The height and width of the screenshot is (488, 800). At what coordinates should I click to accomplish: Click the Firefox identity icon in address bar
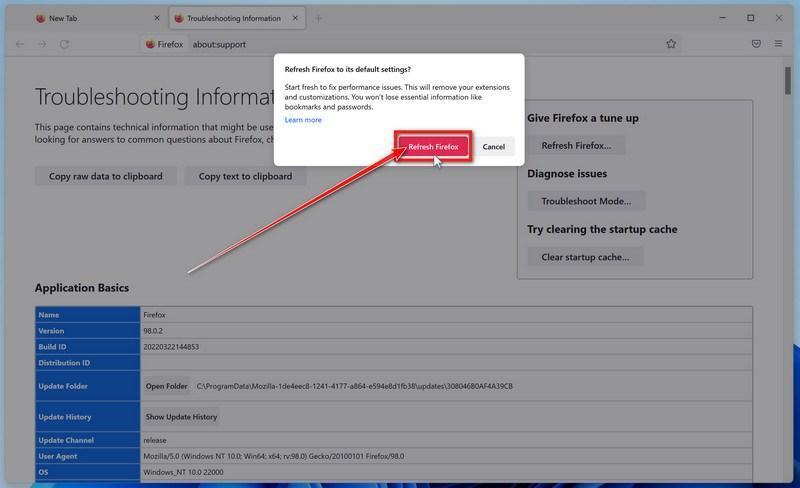point(164,44)
